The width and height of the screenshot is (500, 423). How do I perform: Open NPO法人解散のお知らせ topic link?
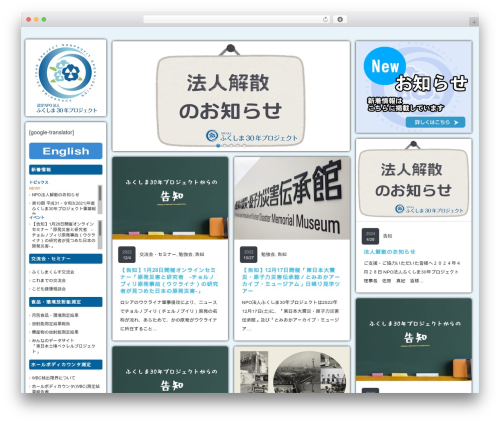pyautogui.click(x=55, y=195)
